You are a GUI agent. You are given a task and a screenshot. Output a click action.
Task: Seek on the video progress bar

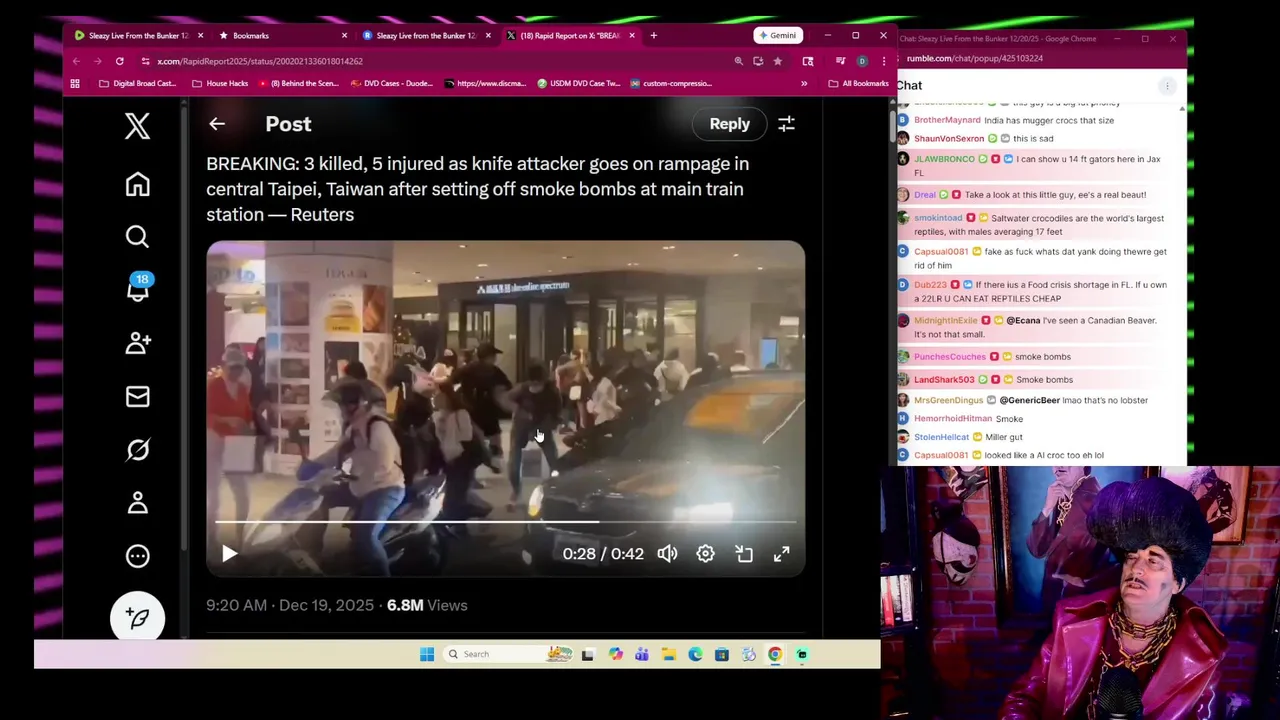coord(505,522)
